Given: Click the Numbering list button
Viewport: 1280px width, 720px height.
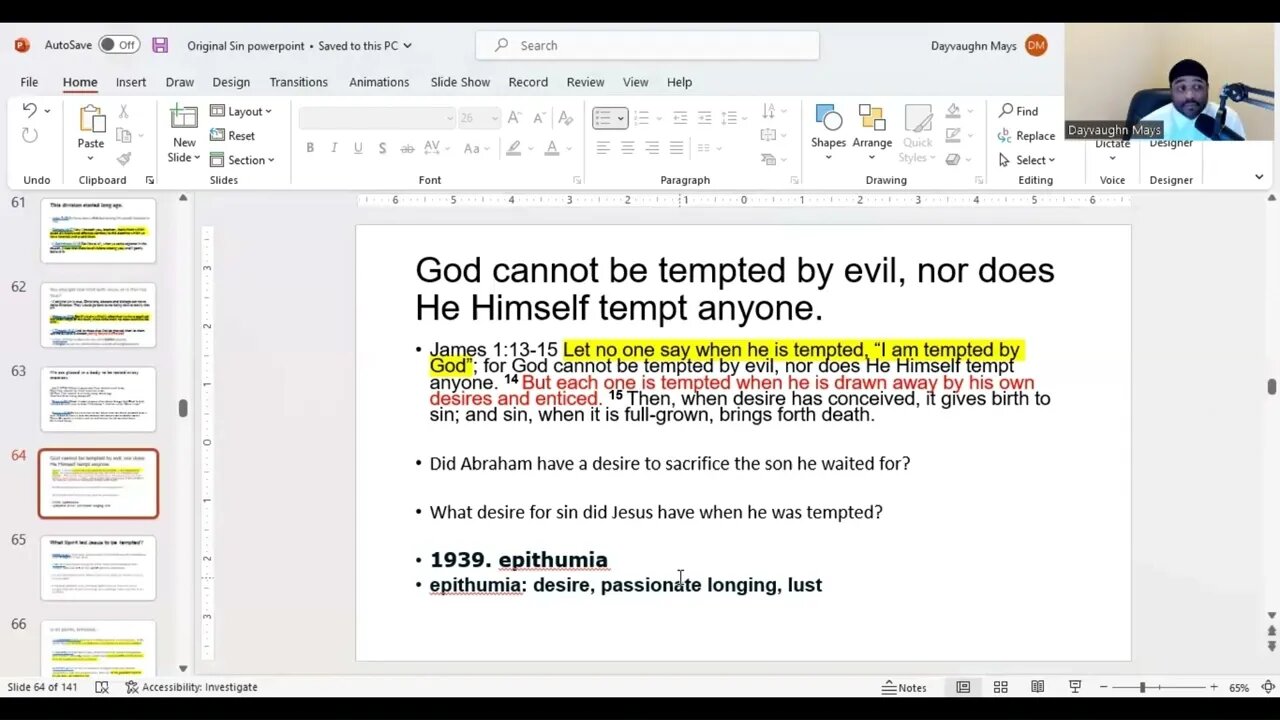Looking at the screenshot, I should coord(641,118).
